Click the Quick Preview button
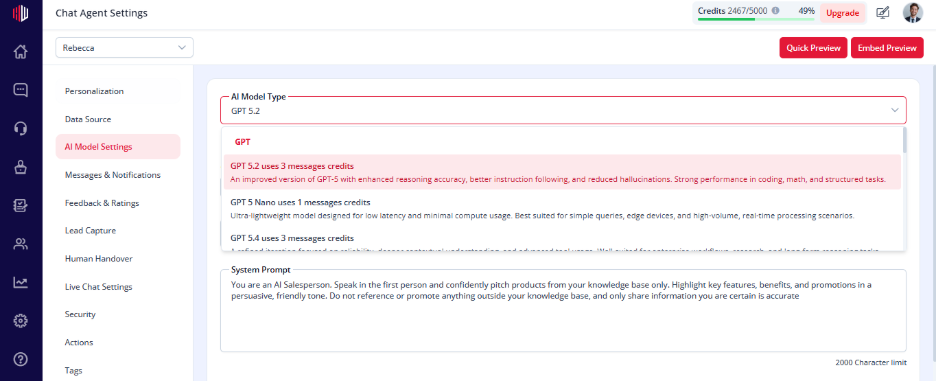936x381 pixels. click(x=813, y=48)
